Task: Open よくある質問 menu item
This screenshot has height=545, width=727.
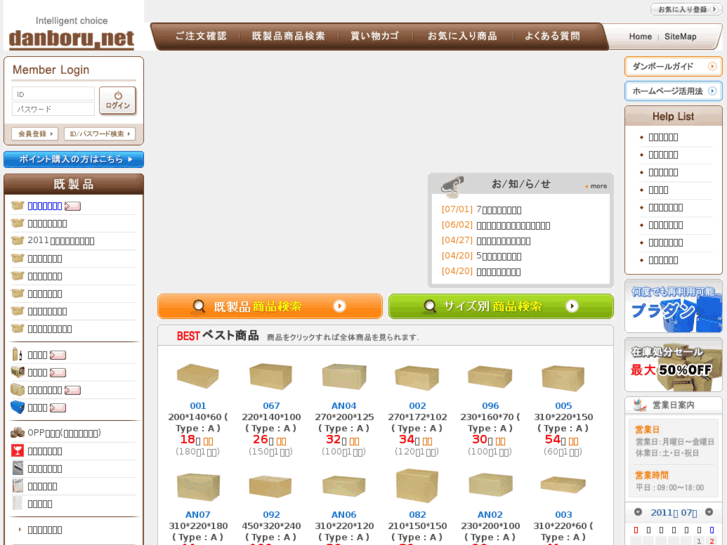Action: [552, 36]
